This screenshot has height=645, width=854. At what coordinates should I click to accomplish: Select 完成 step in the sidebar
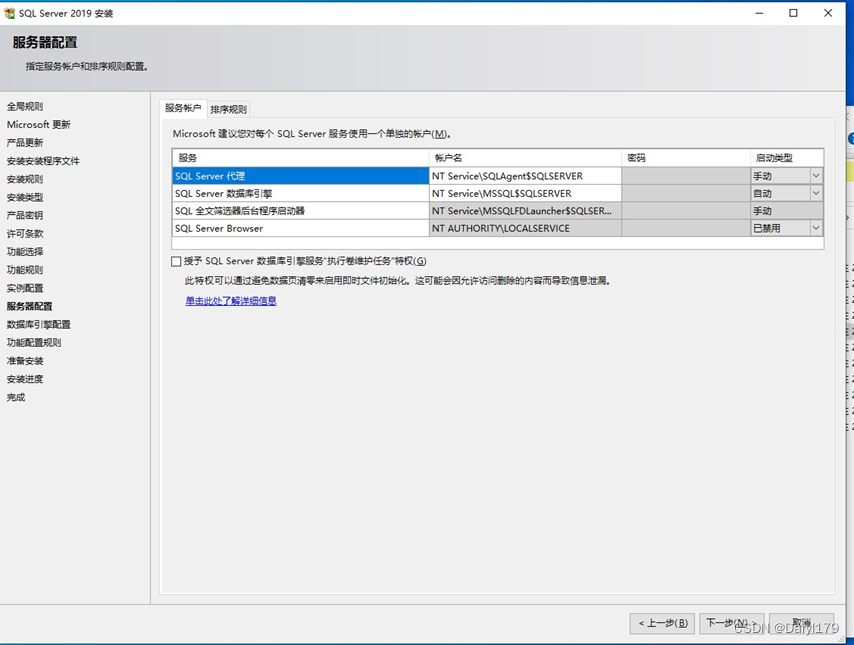pyautogui.click(x=16, y=397)
